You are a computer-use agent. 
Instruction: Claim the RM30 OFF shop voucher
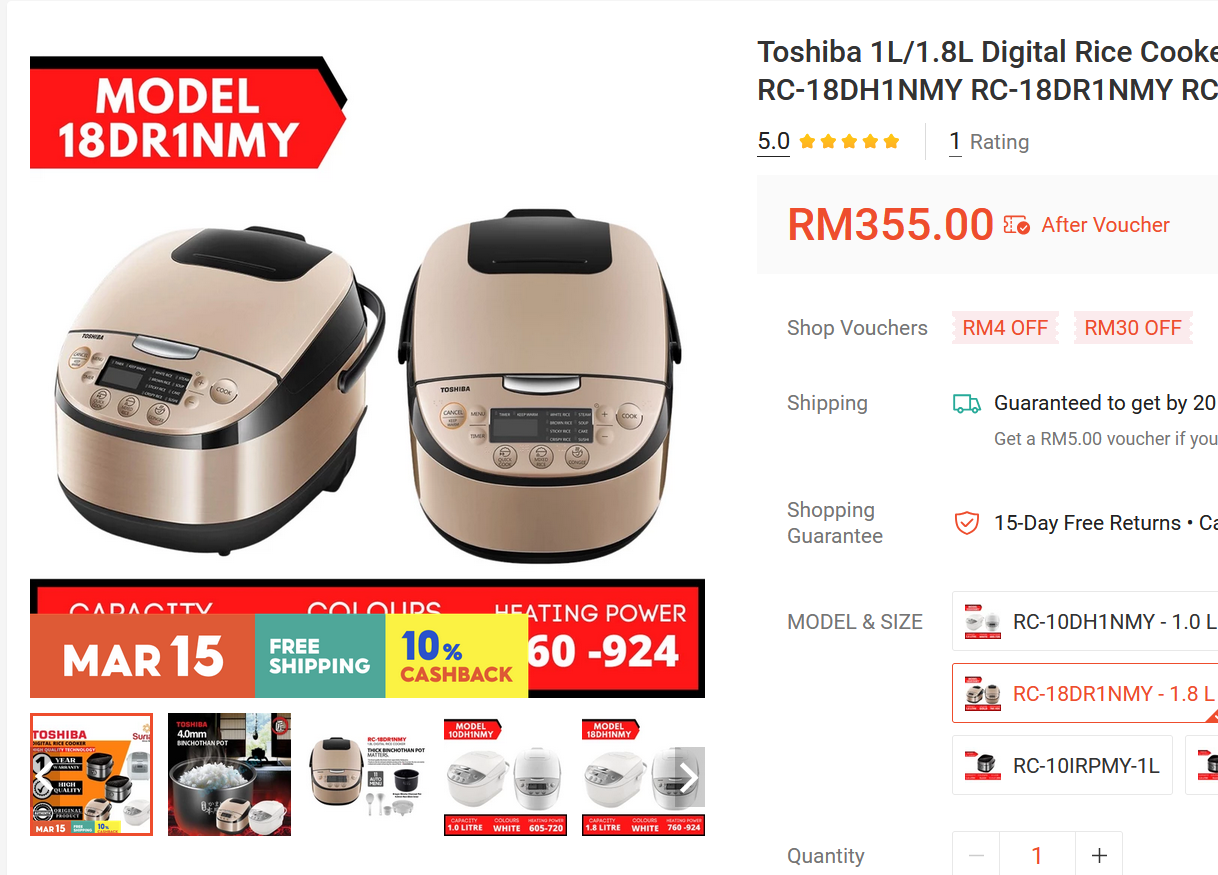(x=1133, y=328)
